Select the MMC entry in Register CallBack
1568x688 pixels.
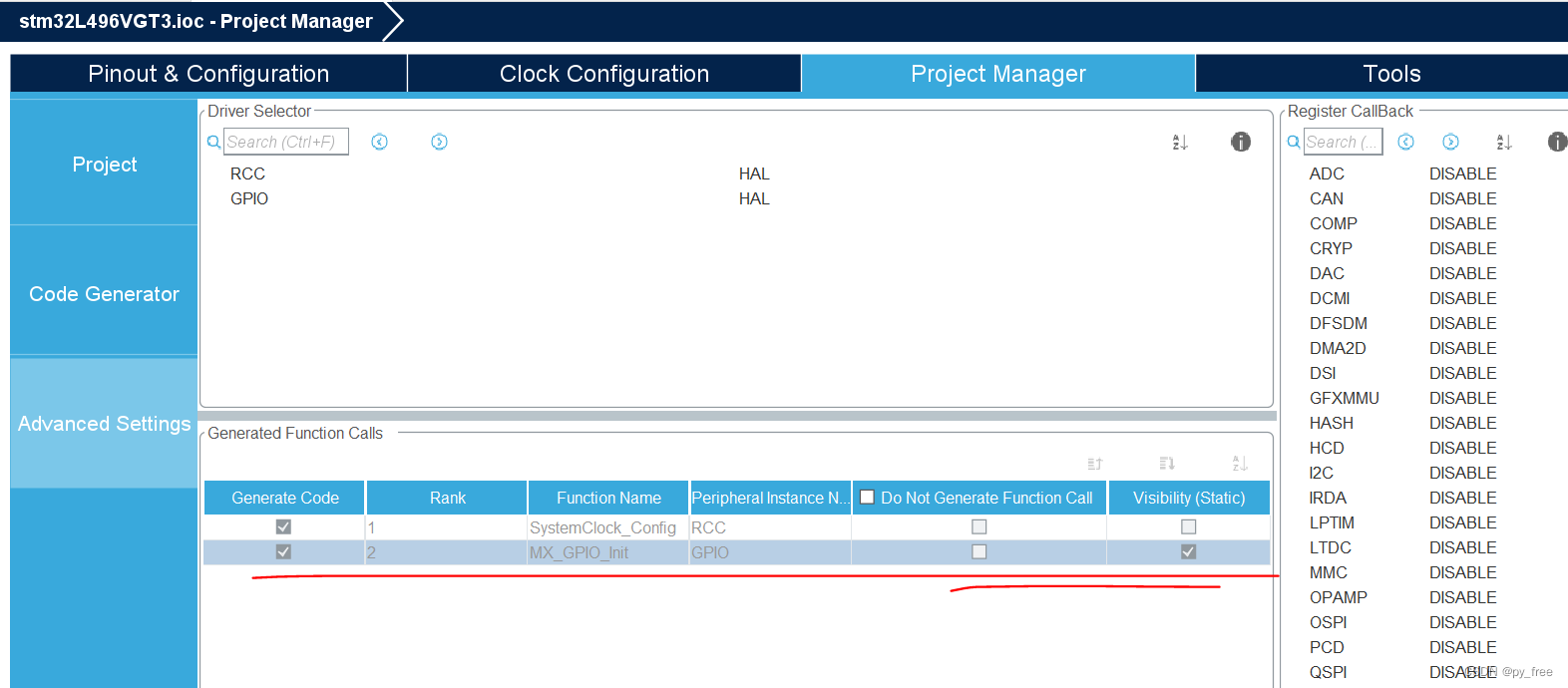(x=1329, y=572)
